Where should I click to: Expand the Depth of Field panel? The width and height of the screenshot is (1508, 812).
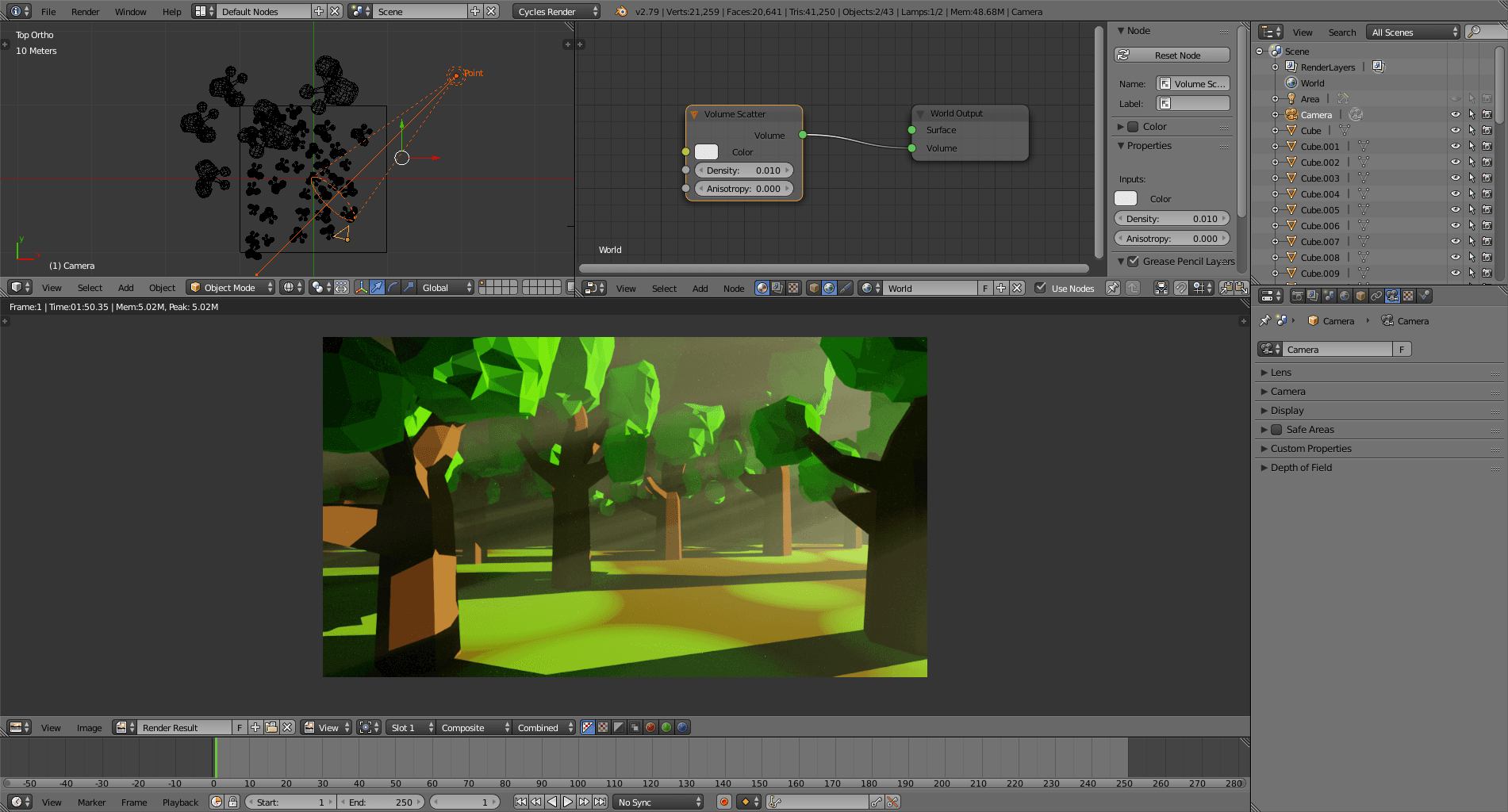click(x=1301, y=468)
